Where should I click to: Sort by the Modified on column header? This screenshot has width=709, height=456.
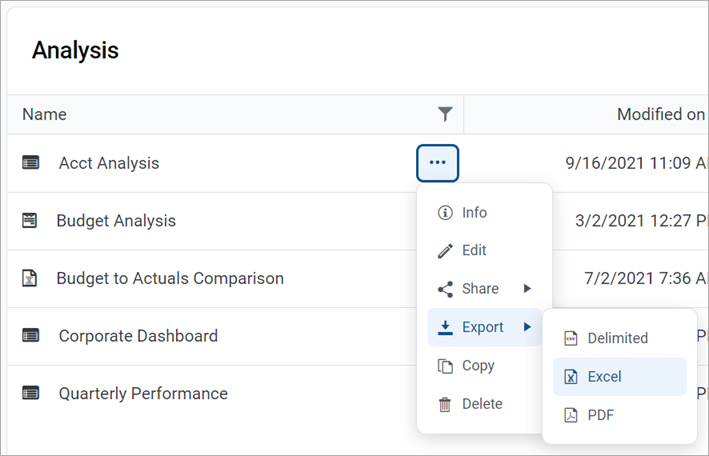660,114
